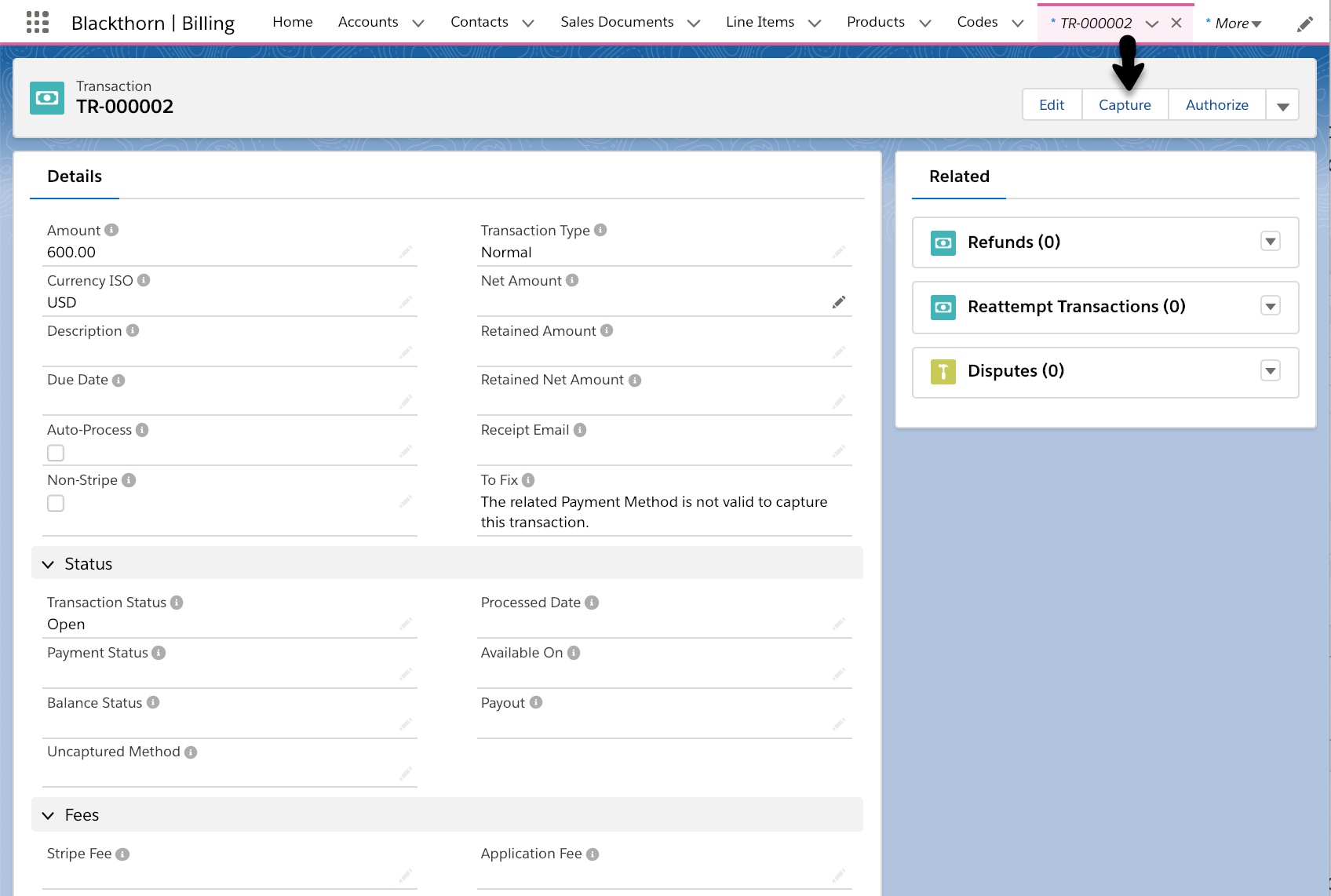Open the Line Items dropdown chevron
The height and width of the screenshot is (896, 1331).
click(x=815, y=24)
